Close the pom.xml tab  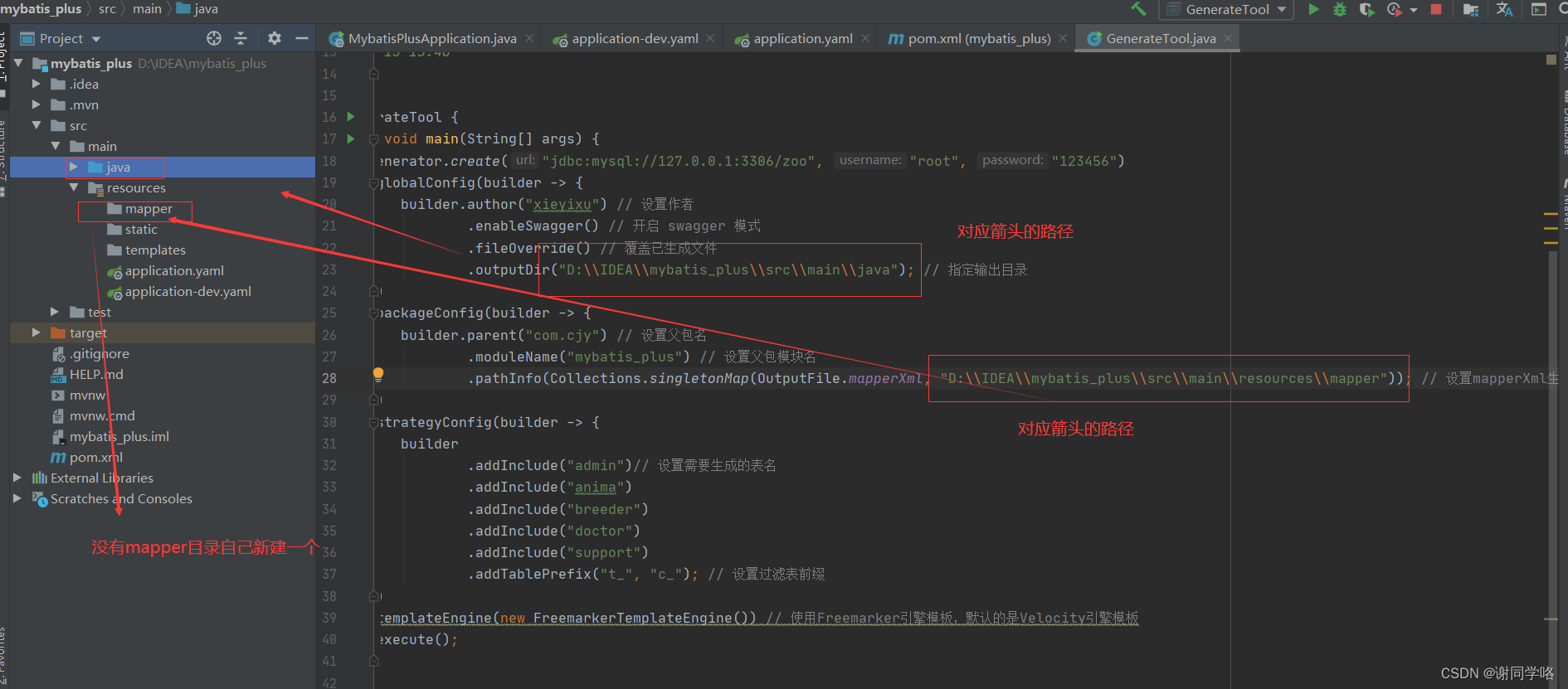tap(1063, 38)
